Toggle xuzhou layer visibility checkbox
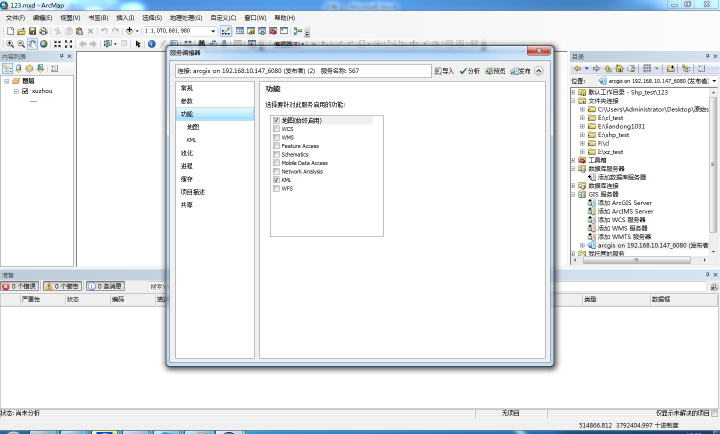The image size is (720, 434). point(25,91)
